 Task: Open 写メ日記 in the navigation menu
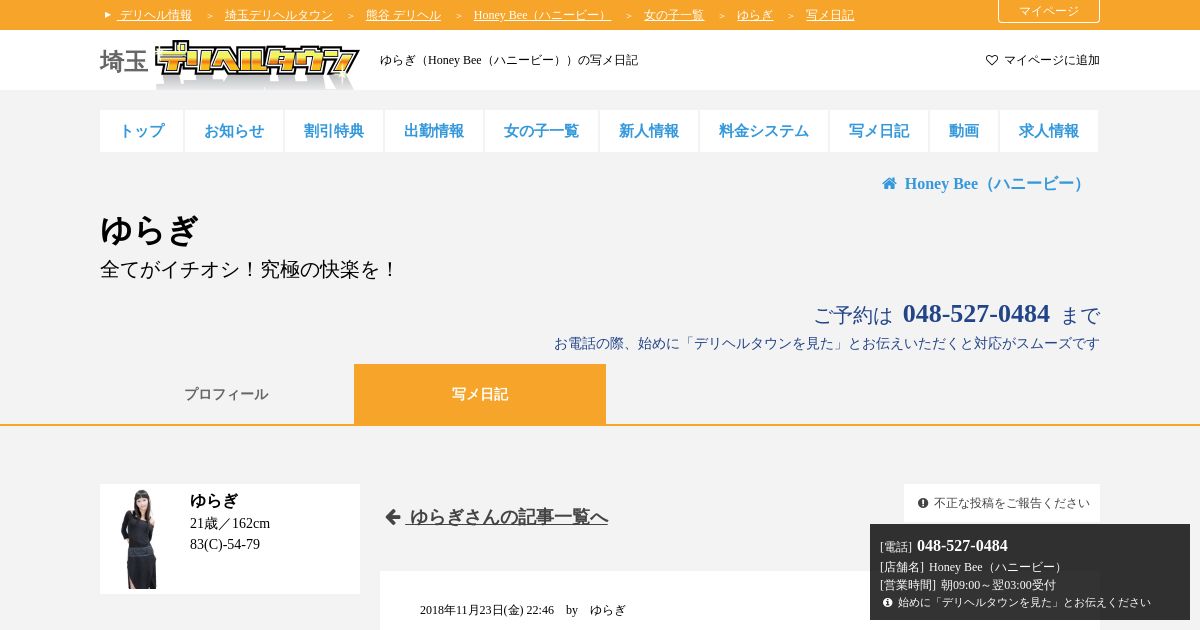879,131
